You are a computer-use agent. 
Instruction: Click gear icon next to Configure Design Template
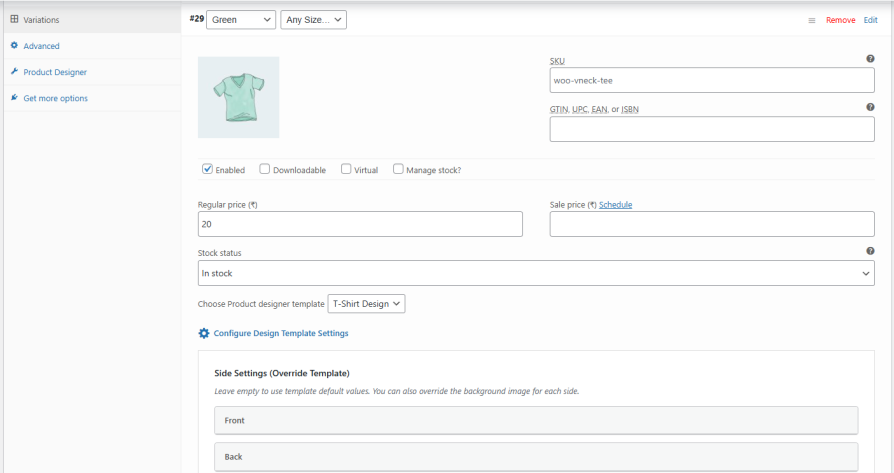coord(204,333)
